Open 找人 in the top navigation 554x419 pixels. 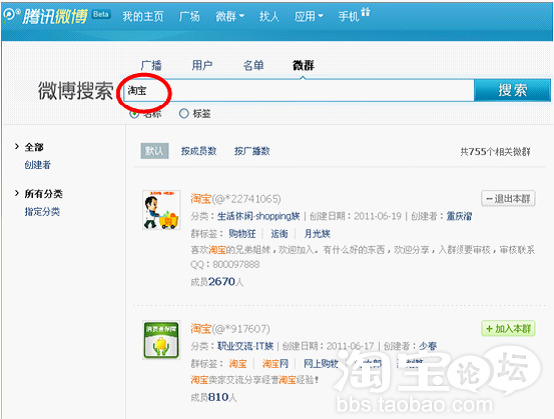click(269, 16)
